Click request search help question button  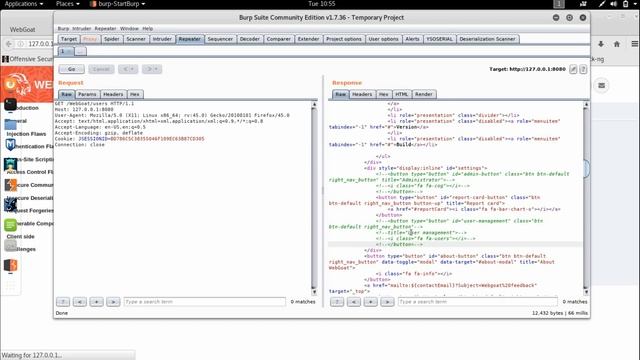(x=63, y=302)
